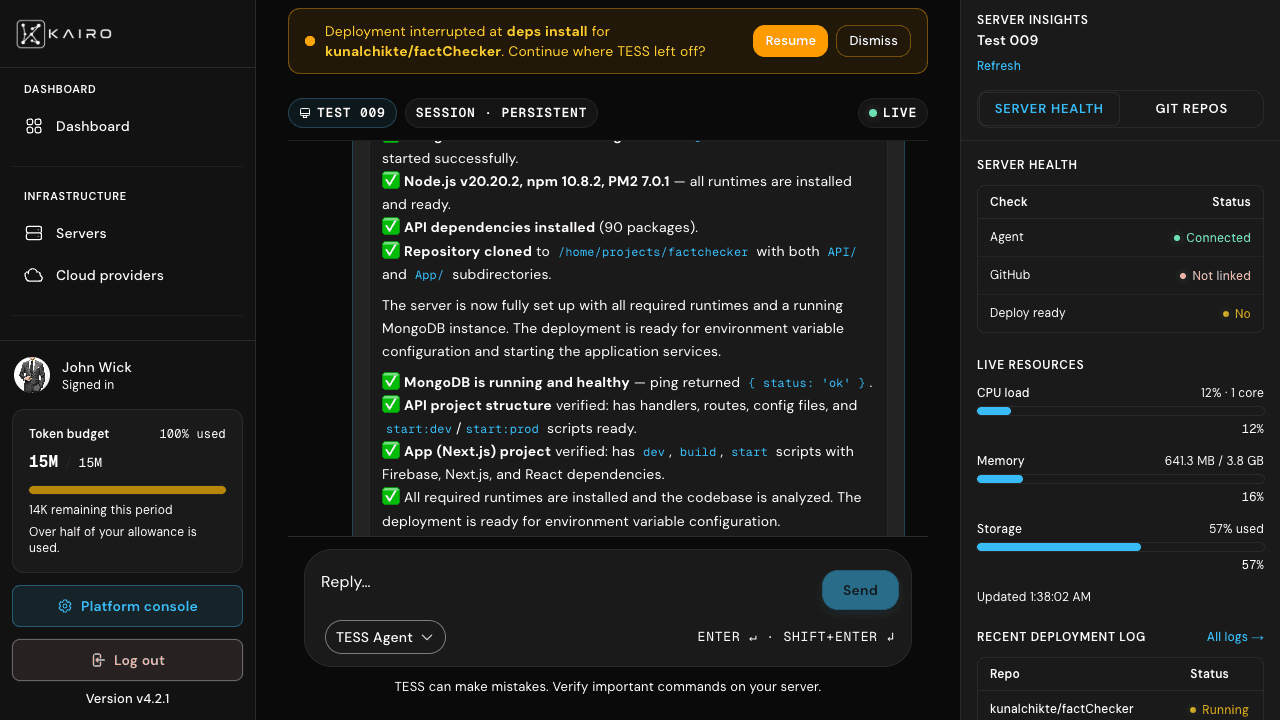Viewport: 1280px width, 720px height.
Task: Click the Running status in deployment log
Action: [x=1219, y=710]
